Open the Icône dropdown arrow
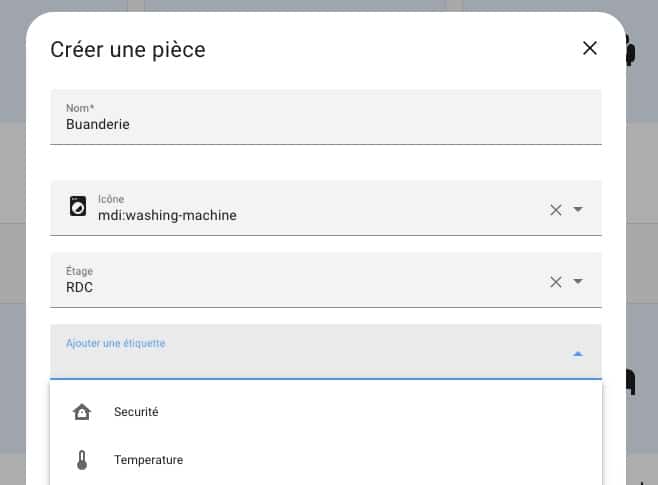 [578, 209]
